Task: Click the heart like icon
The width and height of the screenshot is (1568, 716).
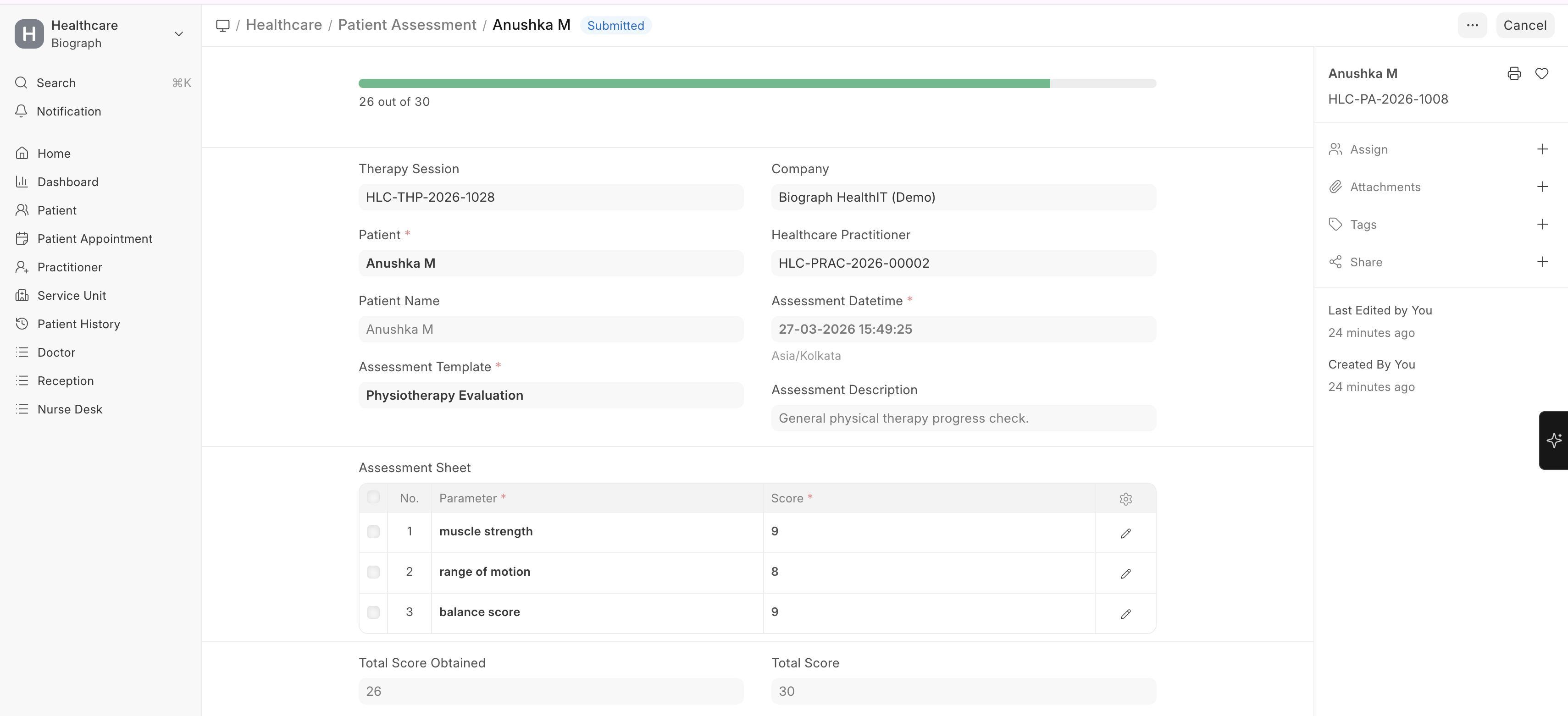Action: coord(1541,74)
